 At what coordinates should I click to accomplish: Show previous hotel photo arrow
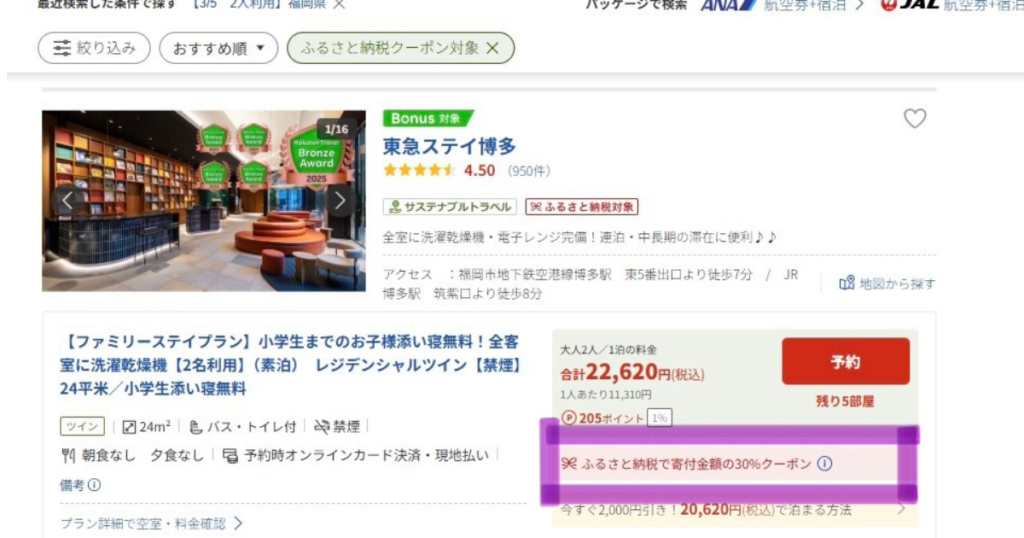pyautogui.click(x=67, y=200)
